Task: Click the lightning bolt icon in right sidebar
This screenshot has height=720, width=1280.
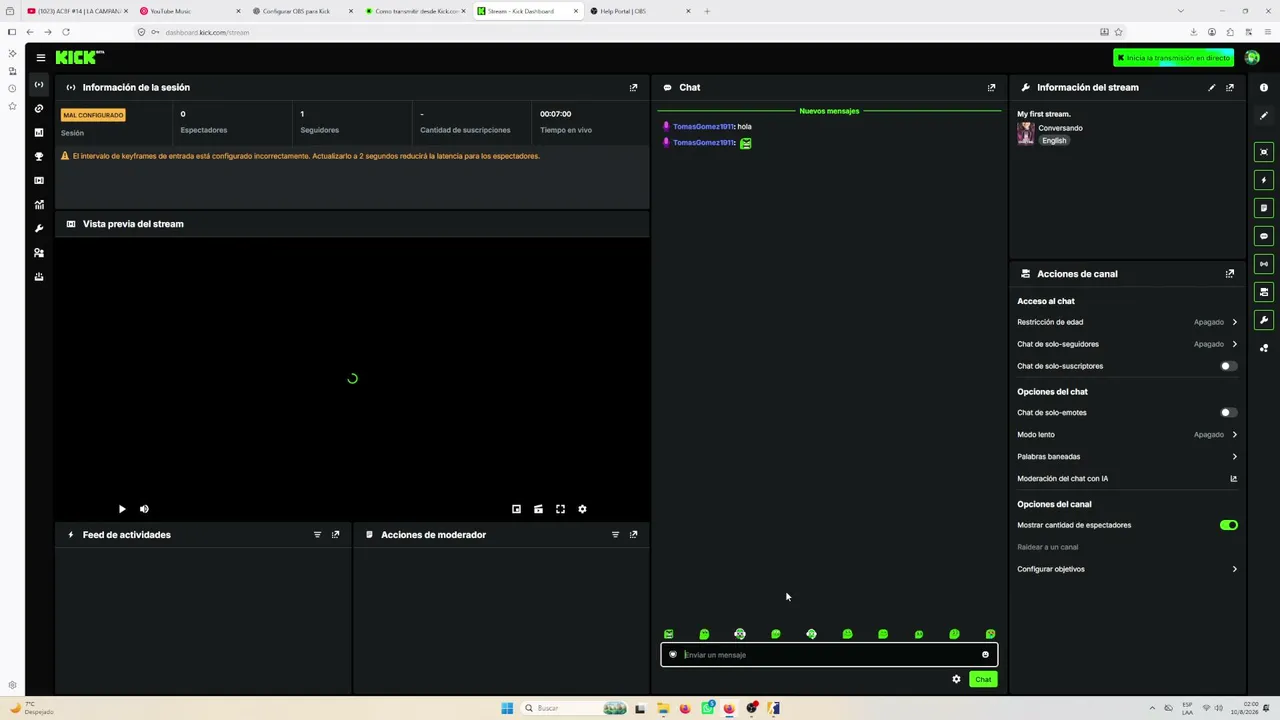Action: 1264,180
